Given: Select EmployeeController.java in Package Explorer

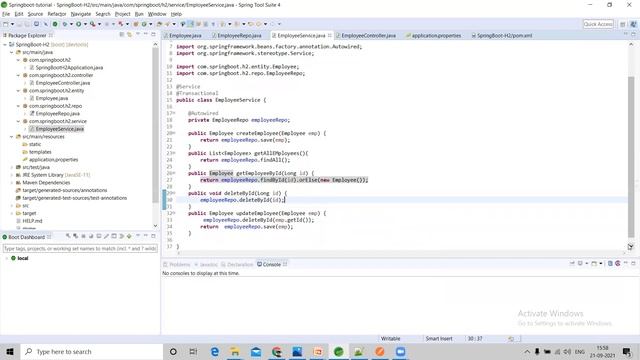Looking at the screenshot, I should 62,83.
